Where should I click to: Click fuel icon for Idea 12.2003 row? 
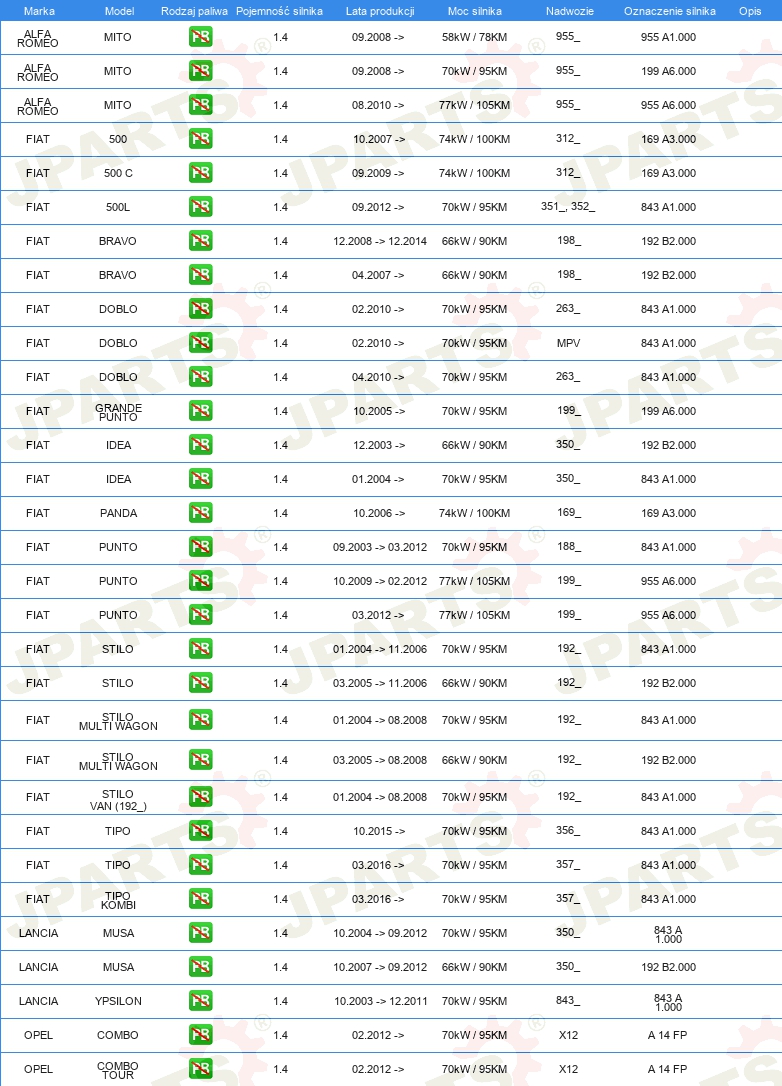point(201,445)
